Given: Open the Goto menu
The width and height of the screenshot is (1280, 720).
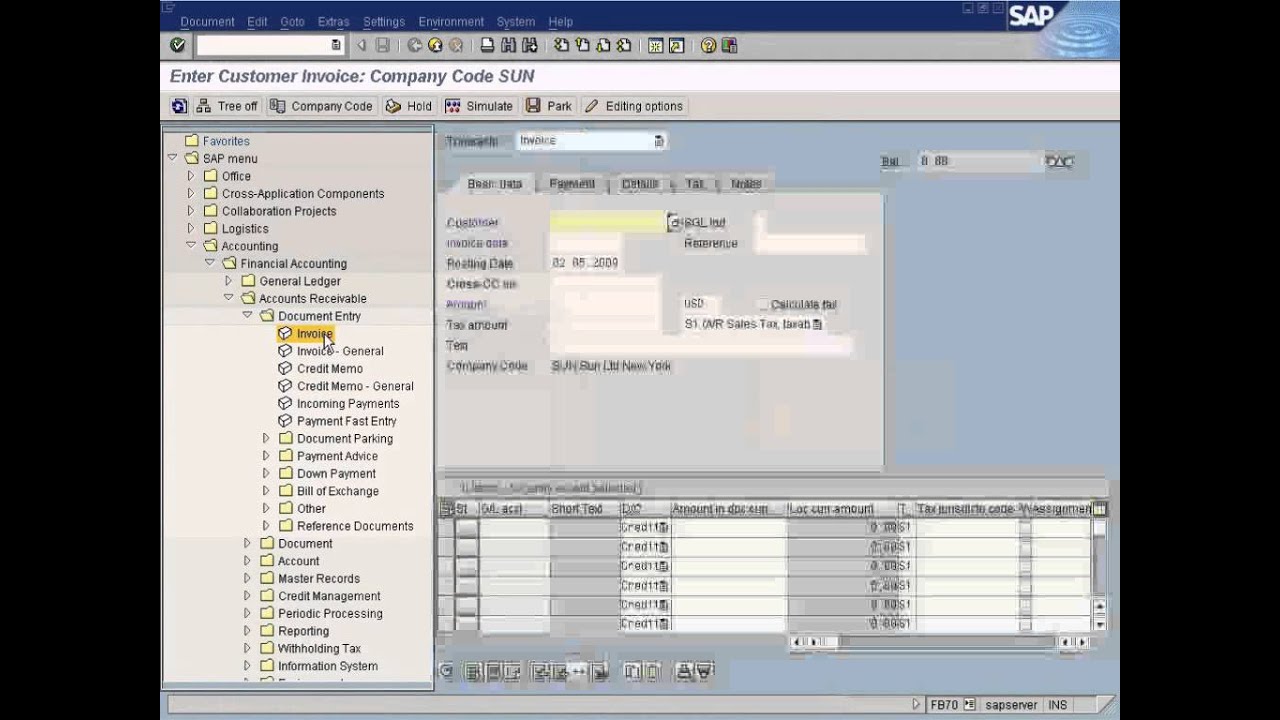Looking at the screenshot, I should click(292, 21).
